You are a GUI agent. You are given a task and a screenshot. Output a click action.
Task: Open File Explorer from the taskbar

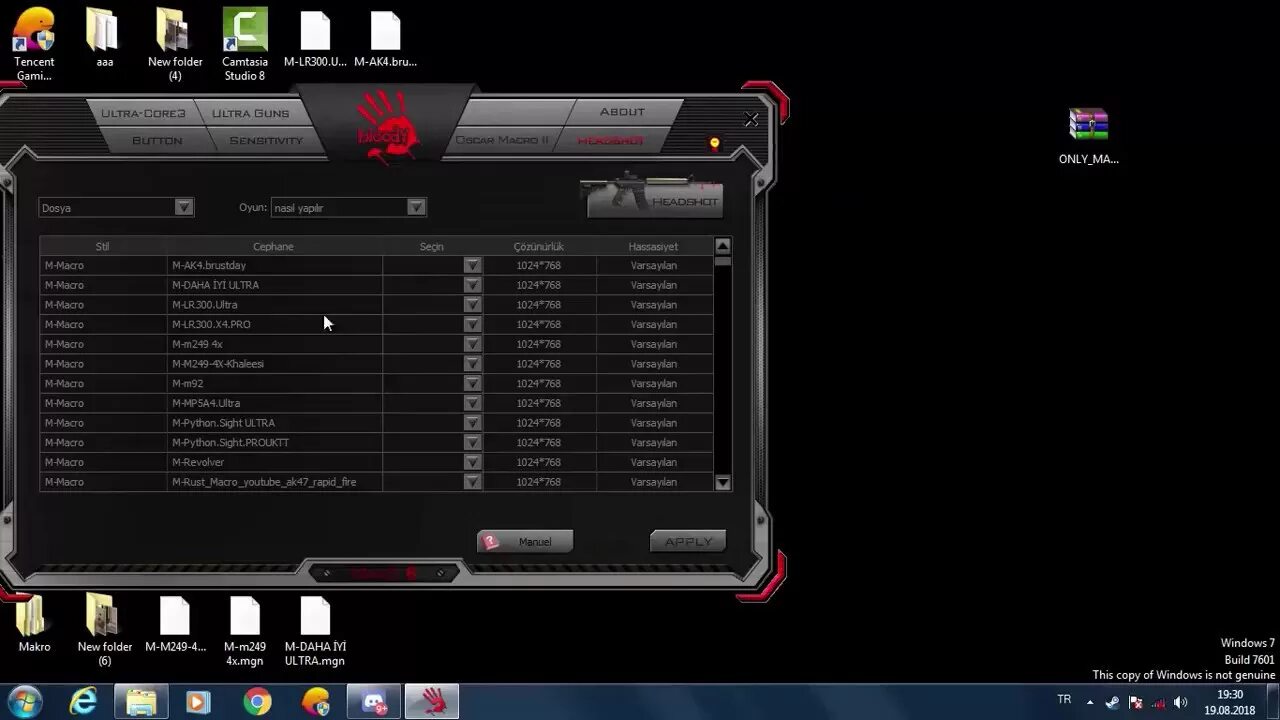pyautogui.click(x=142, y=703)
